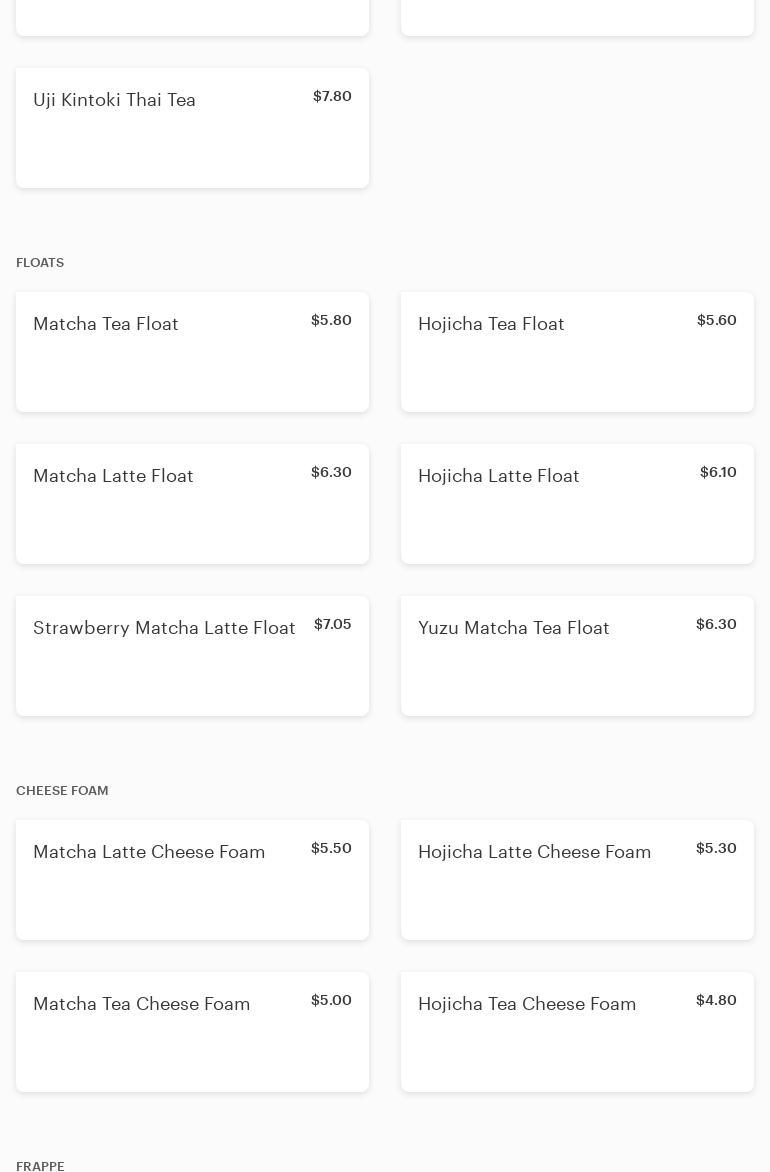Click the $4.80 price label
The height and width of the screenshot is (1172, 770).
(x=716, y=1001)
